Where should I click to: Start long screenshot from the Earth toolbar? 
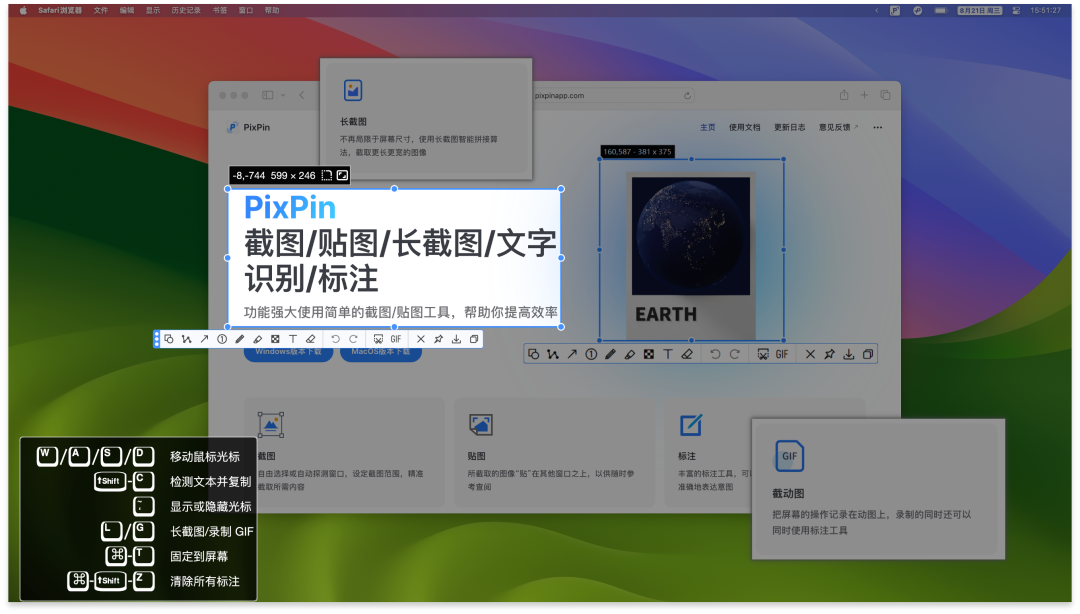[763, 354]
